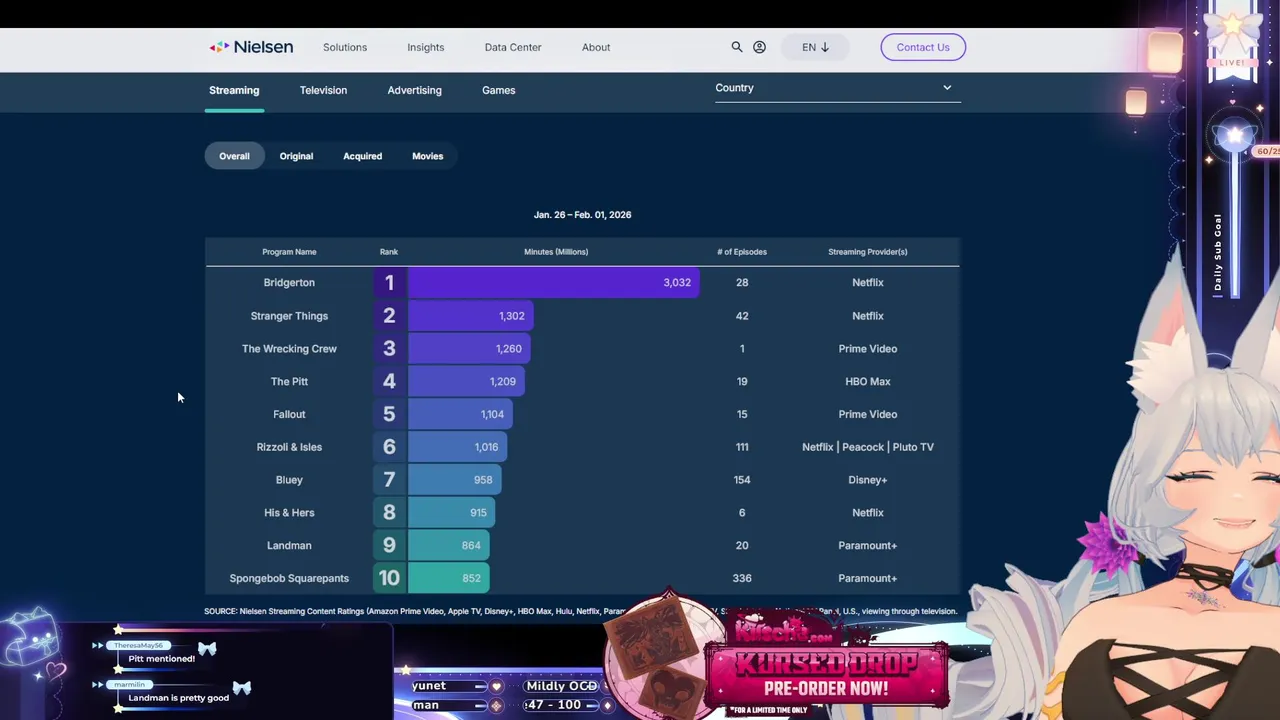Click the rank 10 number badge

[x=389, y=578]
